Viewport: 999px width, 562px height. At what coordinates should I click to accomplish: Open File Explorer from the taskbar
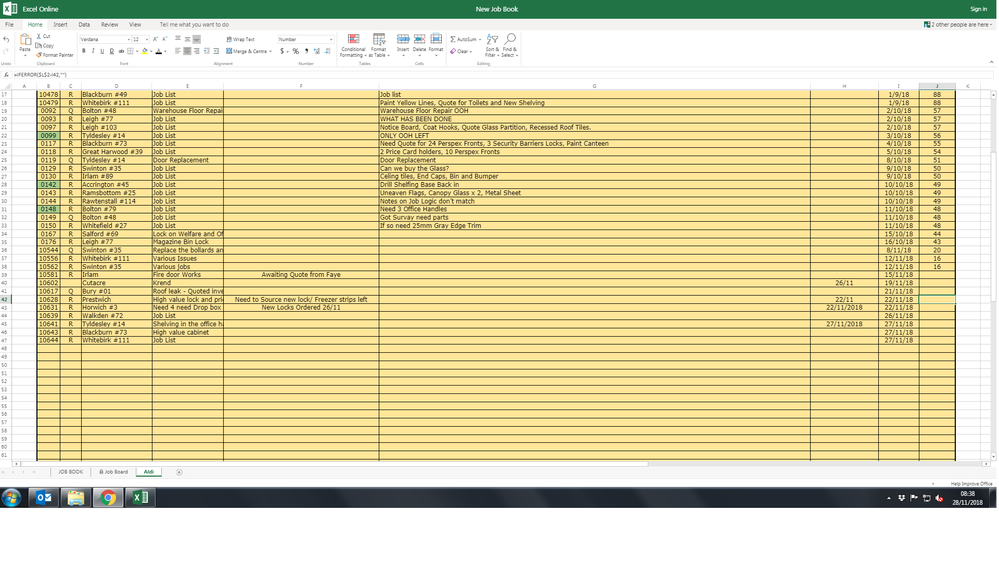tap(76, 498)
